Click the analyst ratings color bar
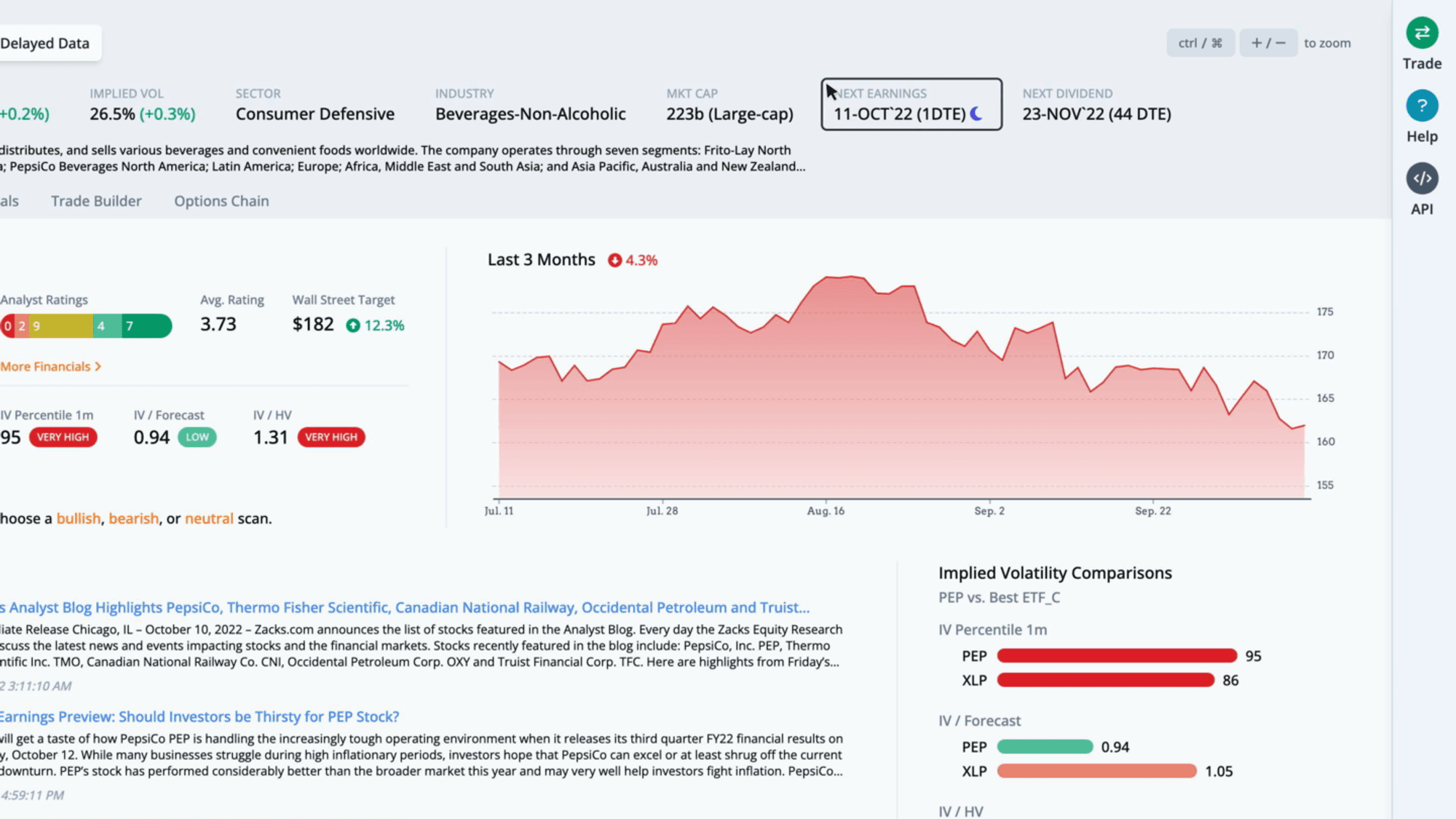Viewport: 1456px width, 819px height. click(x=86, y=325)
